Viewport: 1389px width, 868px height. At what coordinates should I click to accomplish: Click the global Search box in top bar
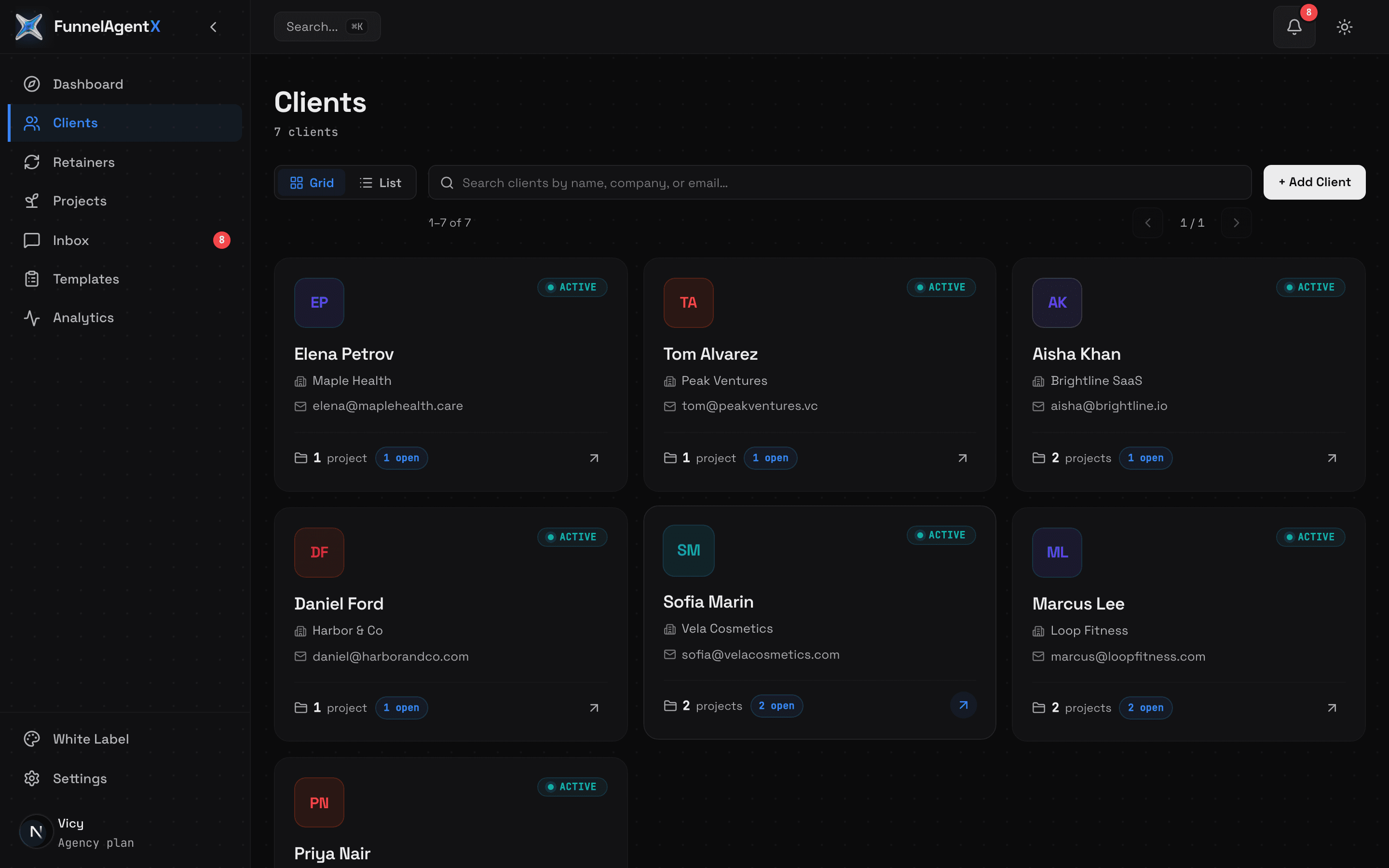pyautogui.click(x=327, y=27)
